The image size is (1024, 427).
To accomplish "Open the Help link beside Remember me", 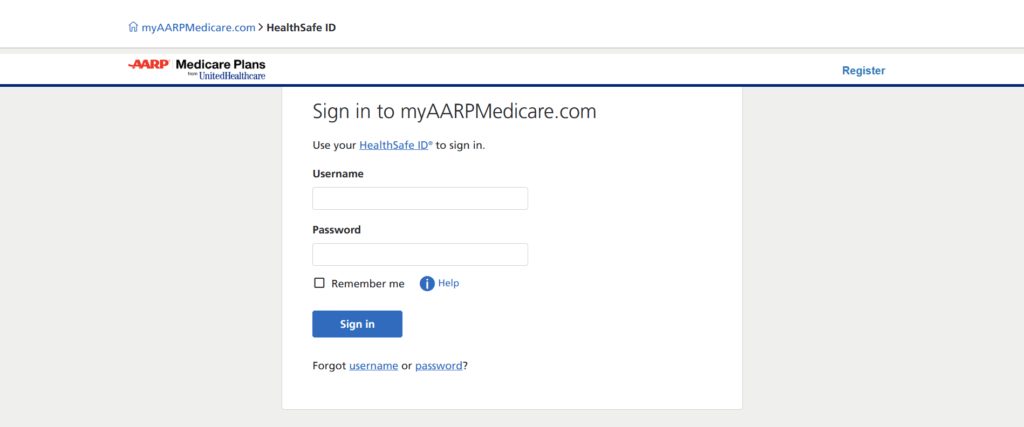I will pos(449,283).
